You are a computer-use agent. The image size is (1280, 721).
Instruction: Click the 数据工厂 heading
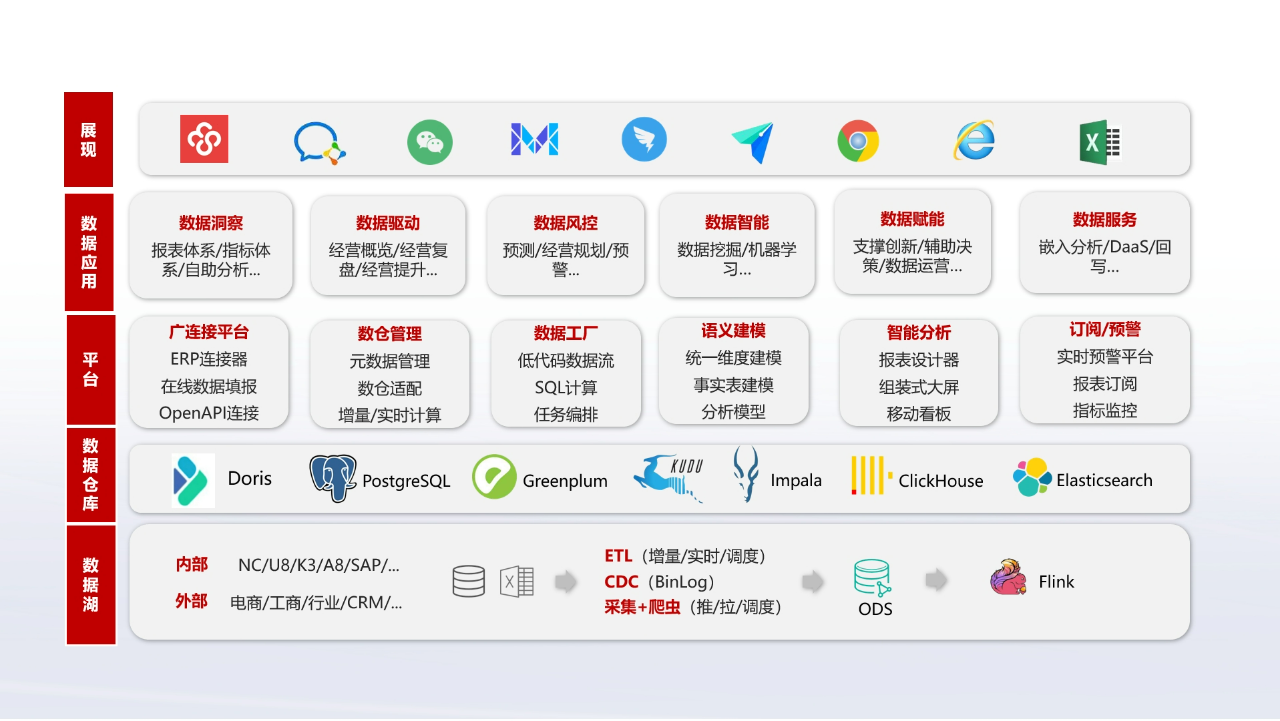pos(566,333)
